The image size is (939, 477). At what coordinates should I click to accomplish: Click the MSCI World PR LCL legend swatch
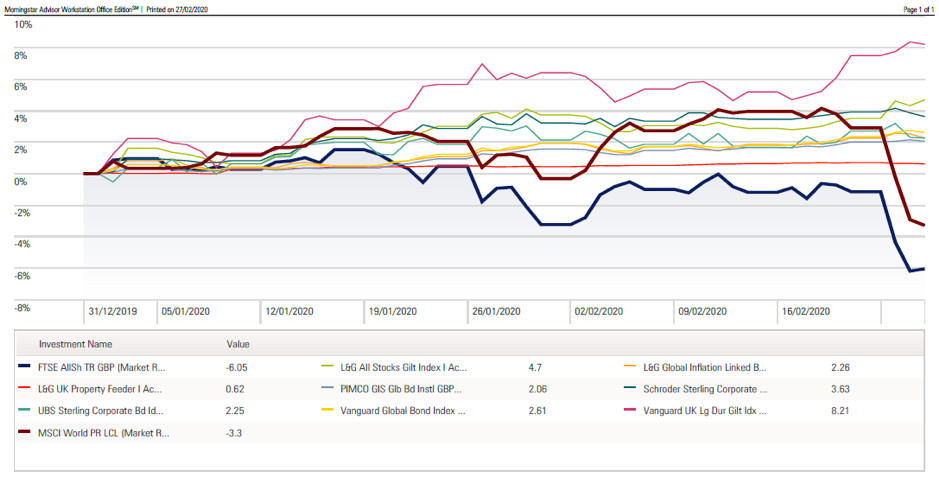click(x=24, y=432)
